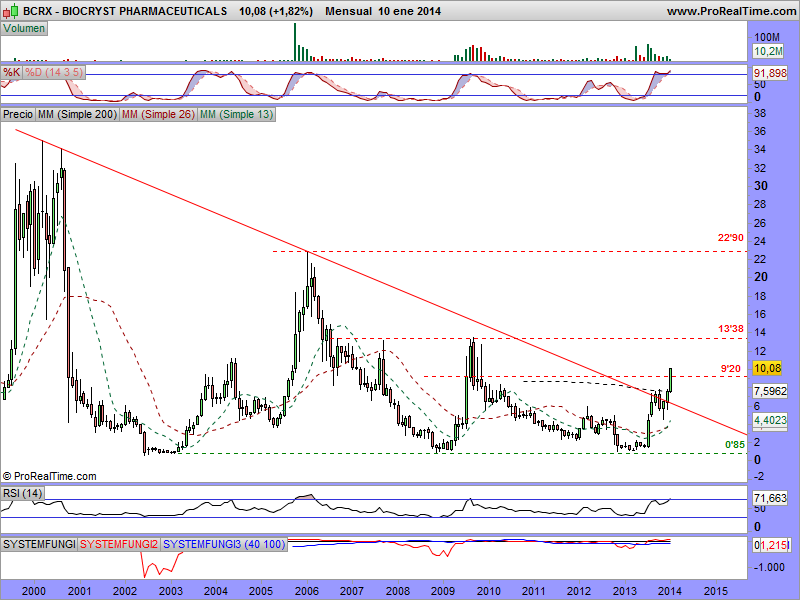
Task: Click the 2014 year label on time axis
Action: click(x=670, y=591)
